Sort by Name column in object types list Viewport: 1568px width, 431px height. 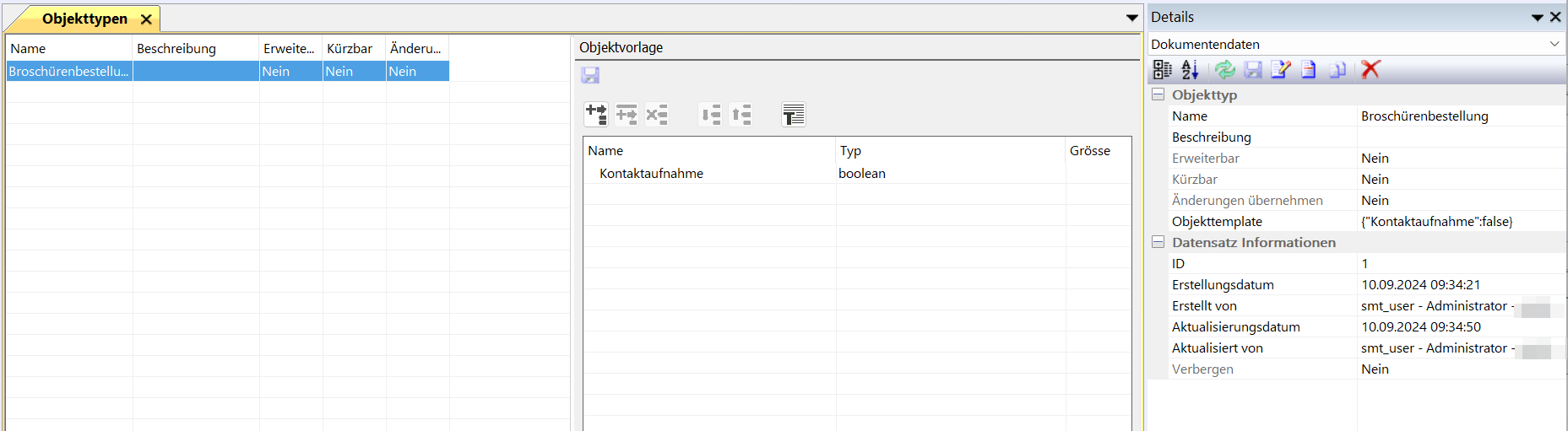[69, 48]
